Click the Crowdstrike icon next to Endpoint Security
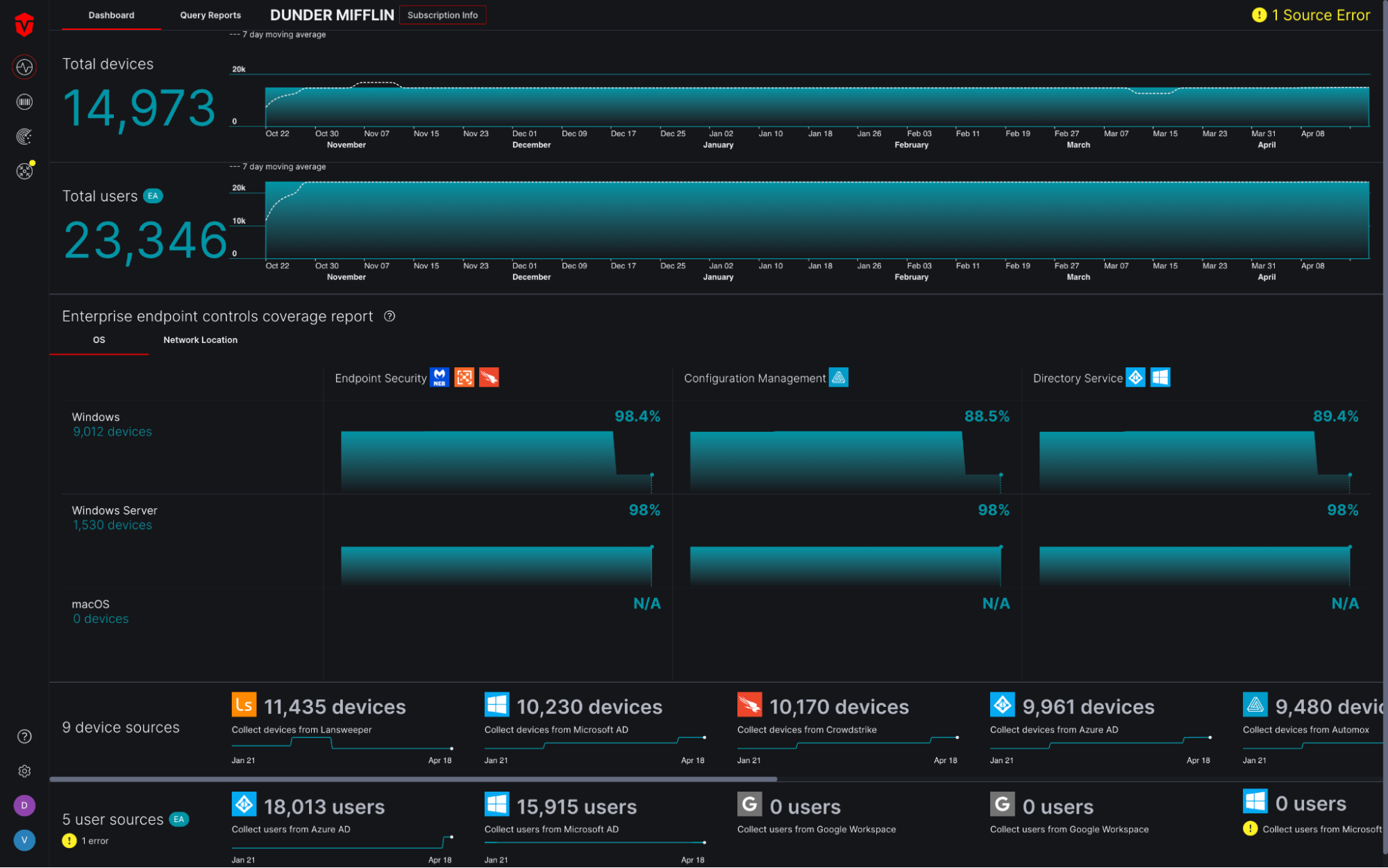The image size is (1388, 868). pos(489,378)
